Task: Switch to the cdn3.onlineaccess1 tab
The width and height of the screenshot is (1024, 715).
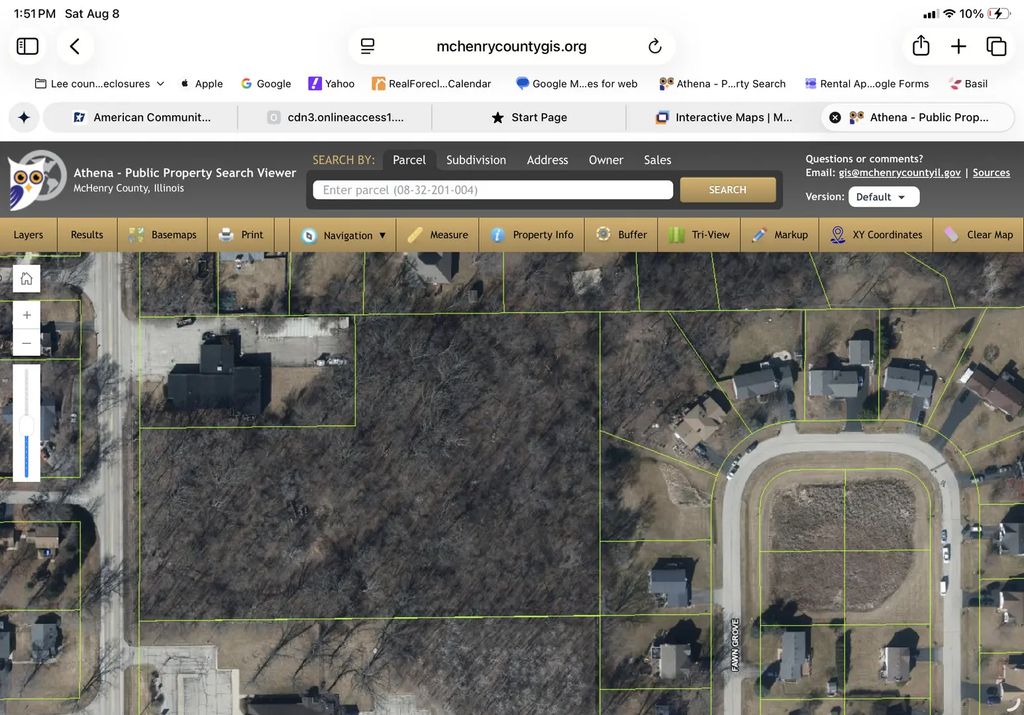Action: click(x=335, y=118)
